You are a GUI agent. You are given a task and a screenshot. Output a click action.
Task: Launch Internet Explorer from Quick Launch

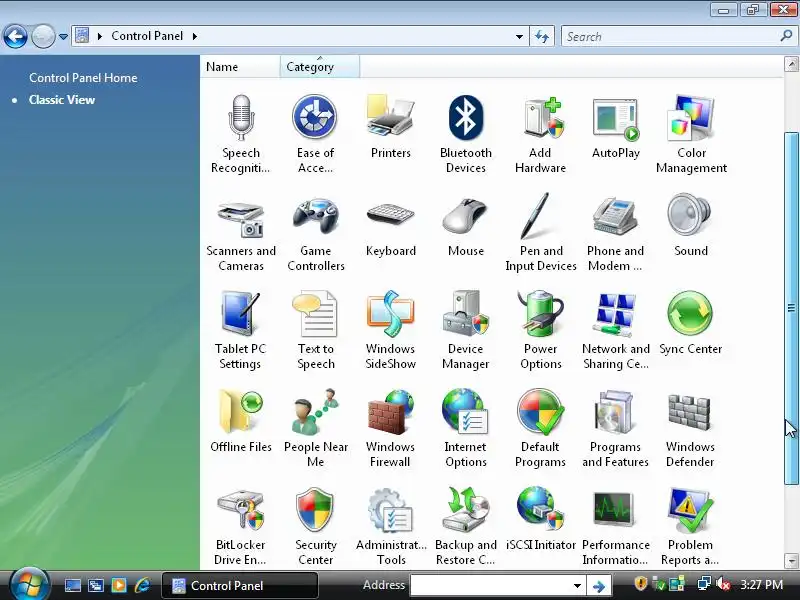point(142,585)
